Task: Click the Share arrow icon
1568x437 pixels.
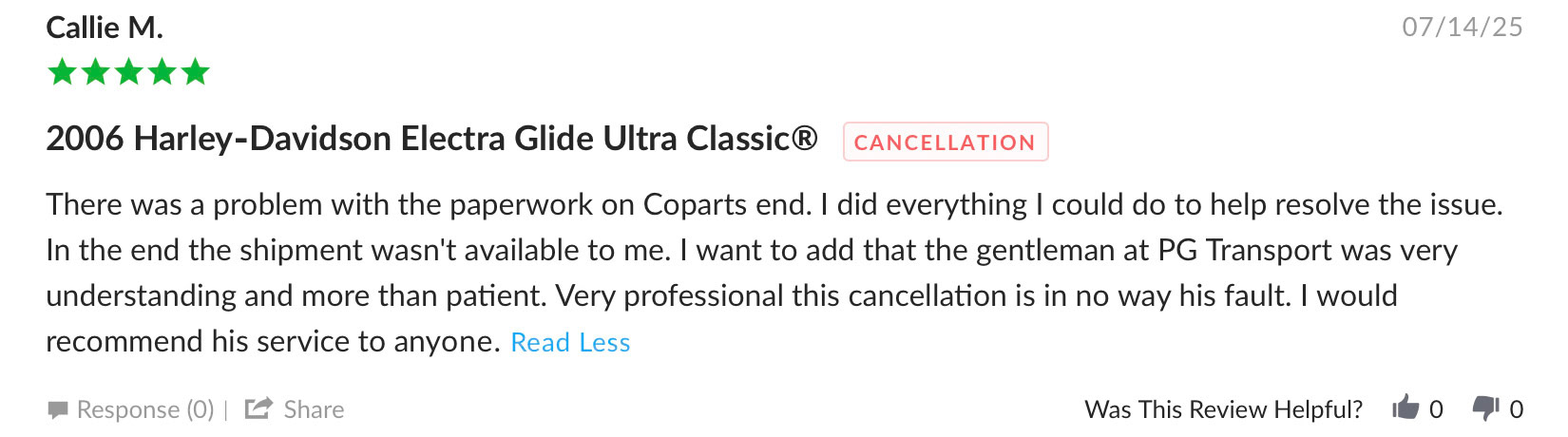Action: pyautogui.click(x=258, y=408)
